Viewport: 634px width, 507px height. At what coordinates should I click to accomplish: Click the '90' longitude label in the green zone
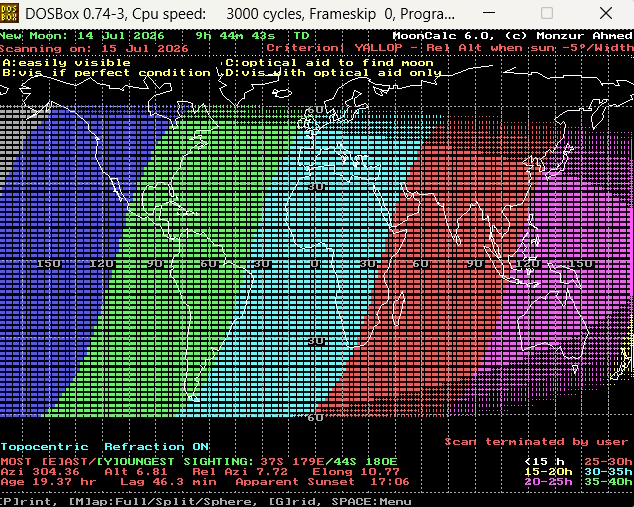tap(155, 264)
